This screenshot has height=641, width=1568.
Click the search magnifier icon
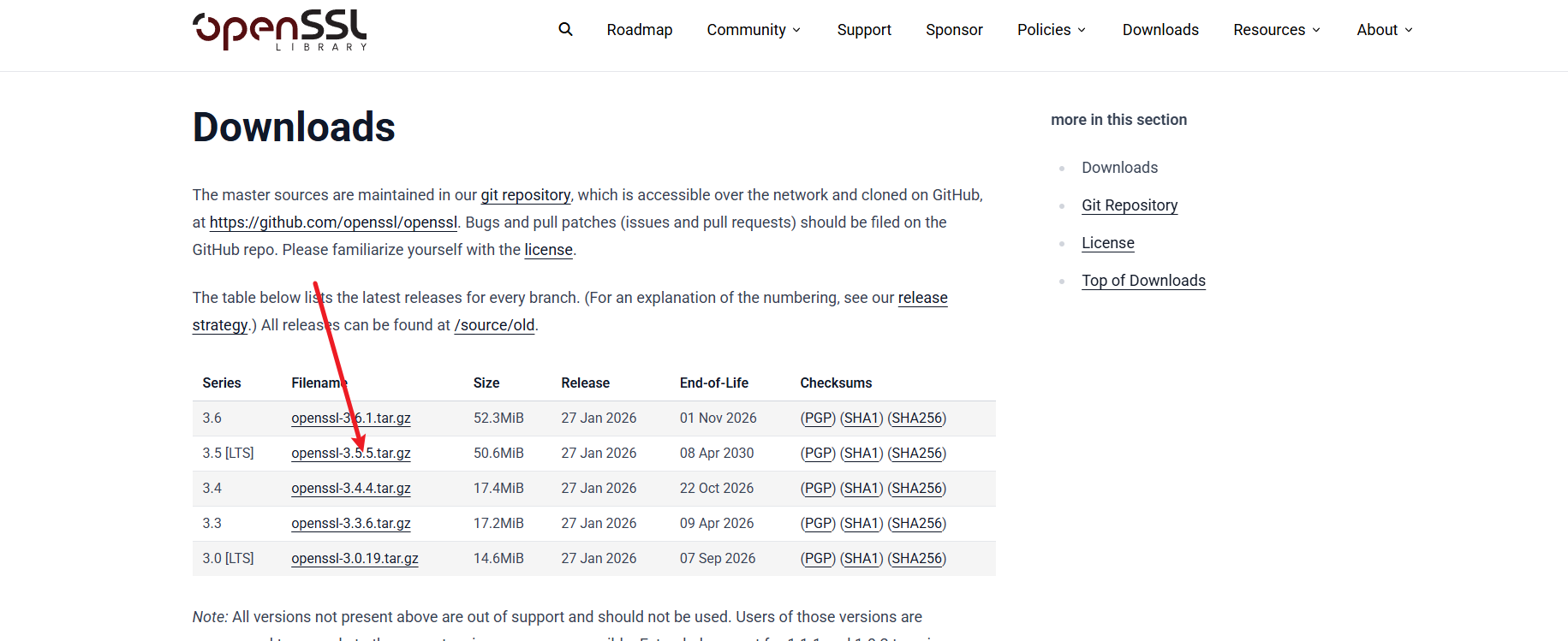point(565,29)
